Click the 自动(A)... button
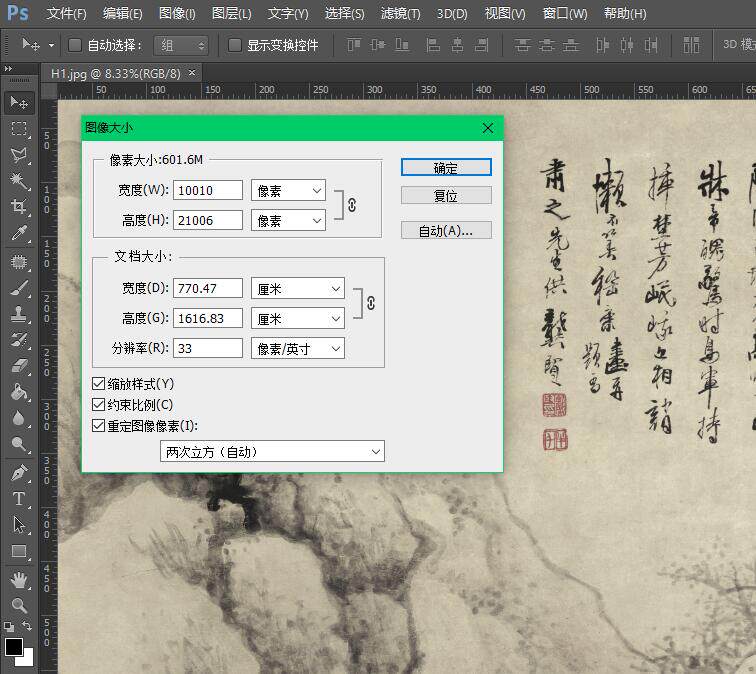Viewport: 756px width, 674px height. click(446, 230)
